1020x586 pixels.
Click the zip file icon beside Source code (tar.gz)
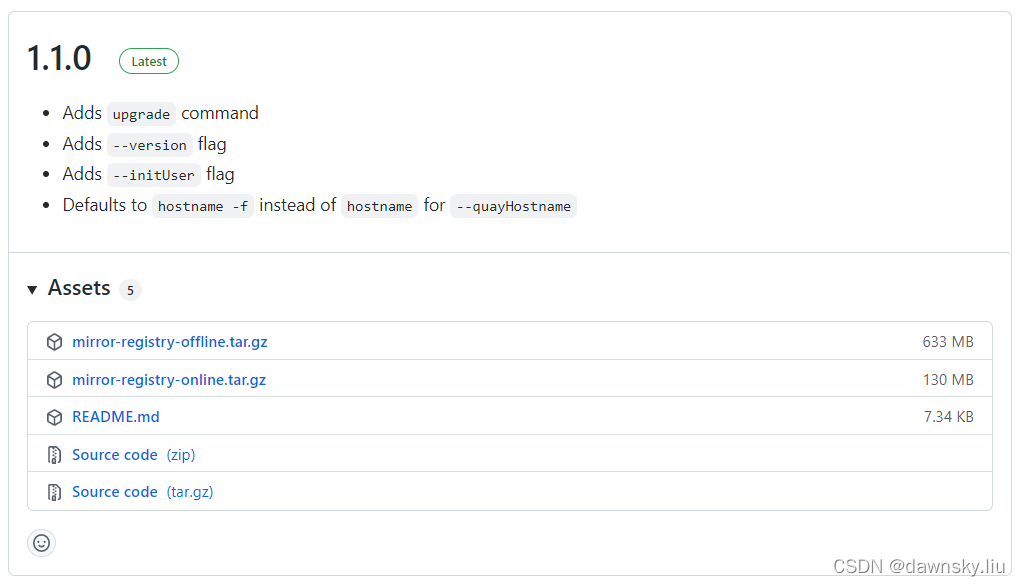[55, 492]
